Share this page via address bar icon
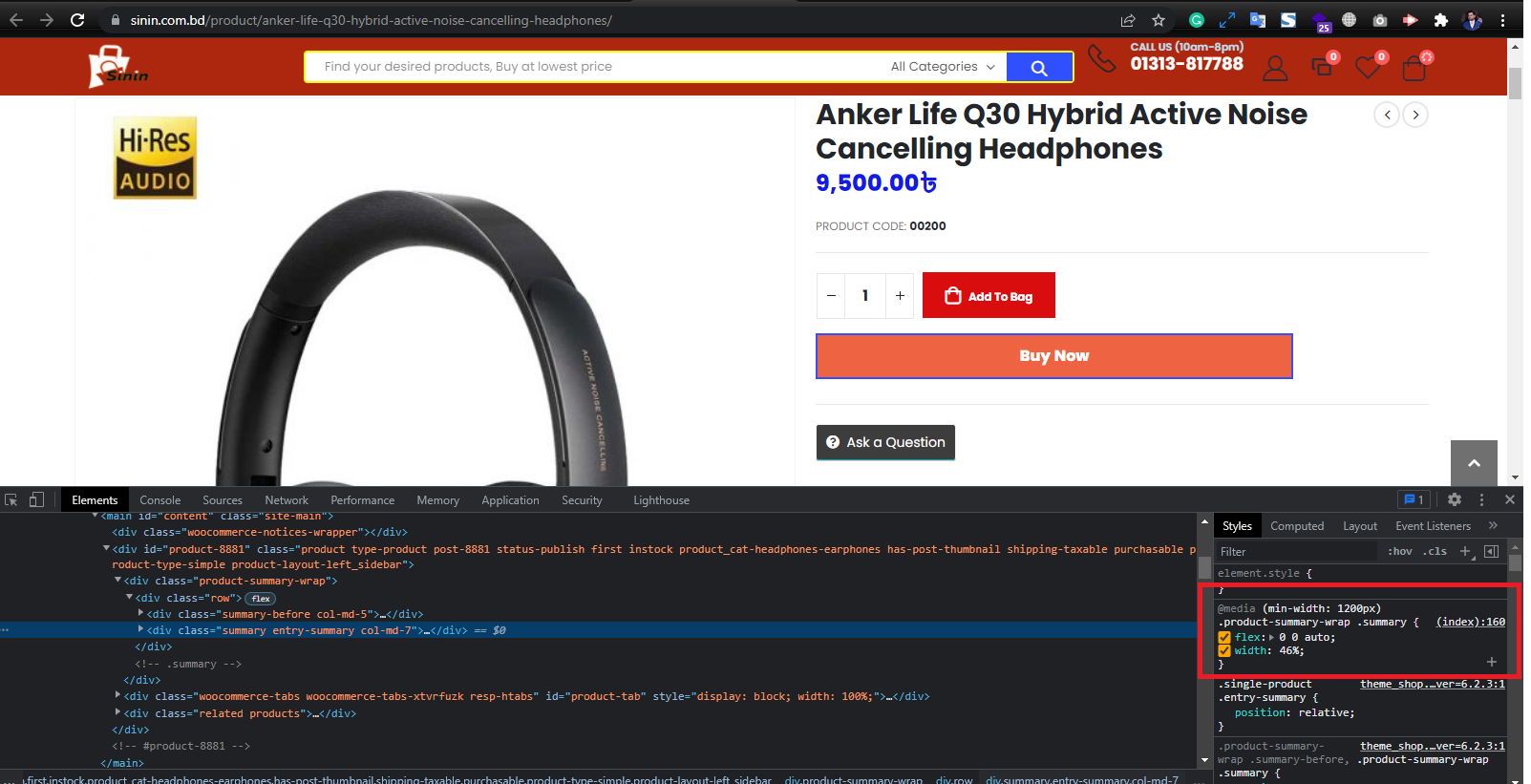Viewport: 1531px width, 784px height. [1128, 20]
